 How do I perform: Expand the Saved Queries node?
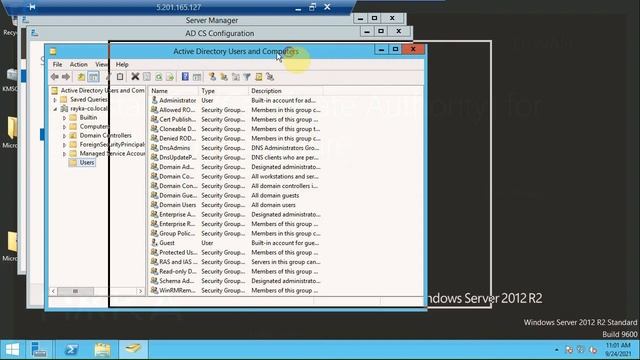click(55, 100)
